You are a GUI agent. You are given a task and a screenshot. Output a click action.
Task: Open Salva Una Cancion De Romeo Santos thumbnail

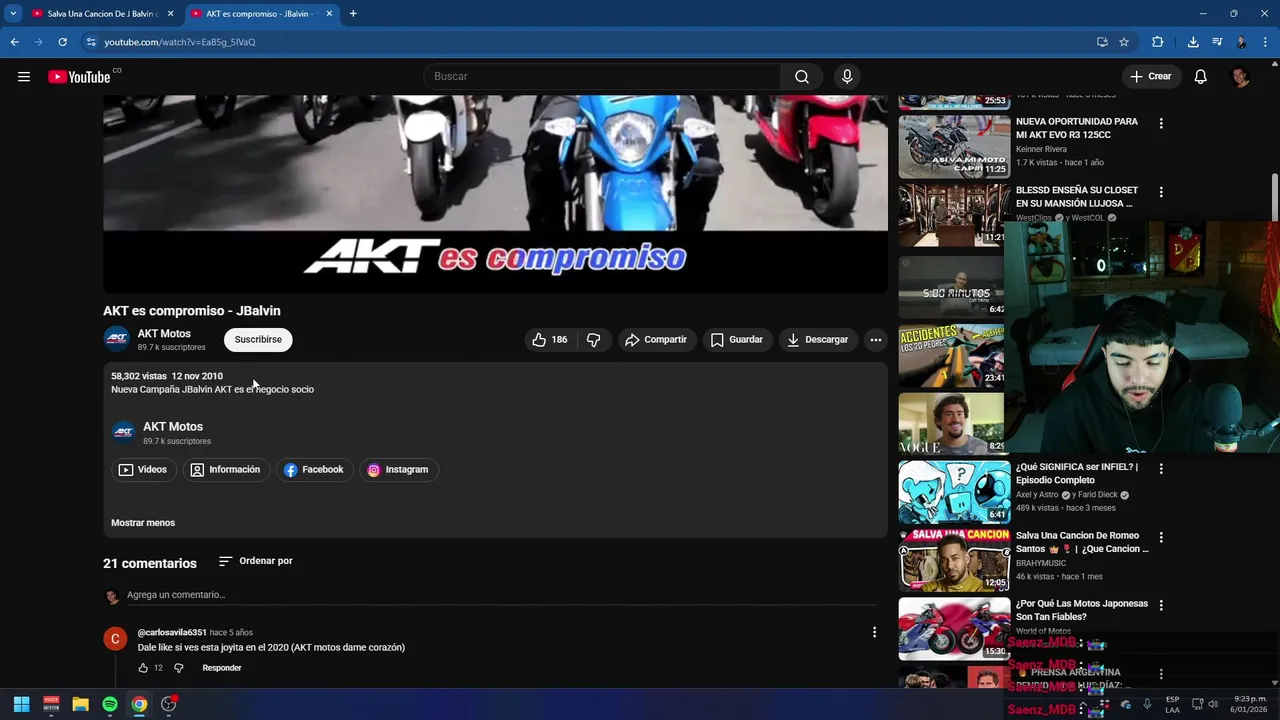coord(954,560)
